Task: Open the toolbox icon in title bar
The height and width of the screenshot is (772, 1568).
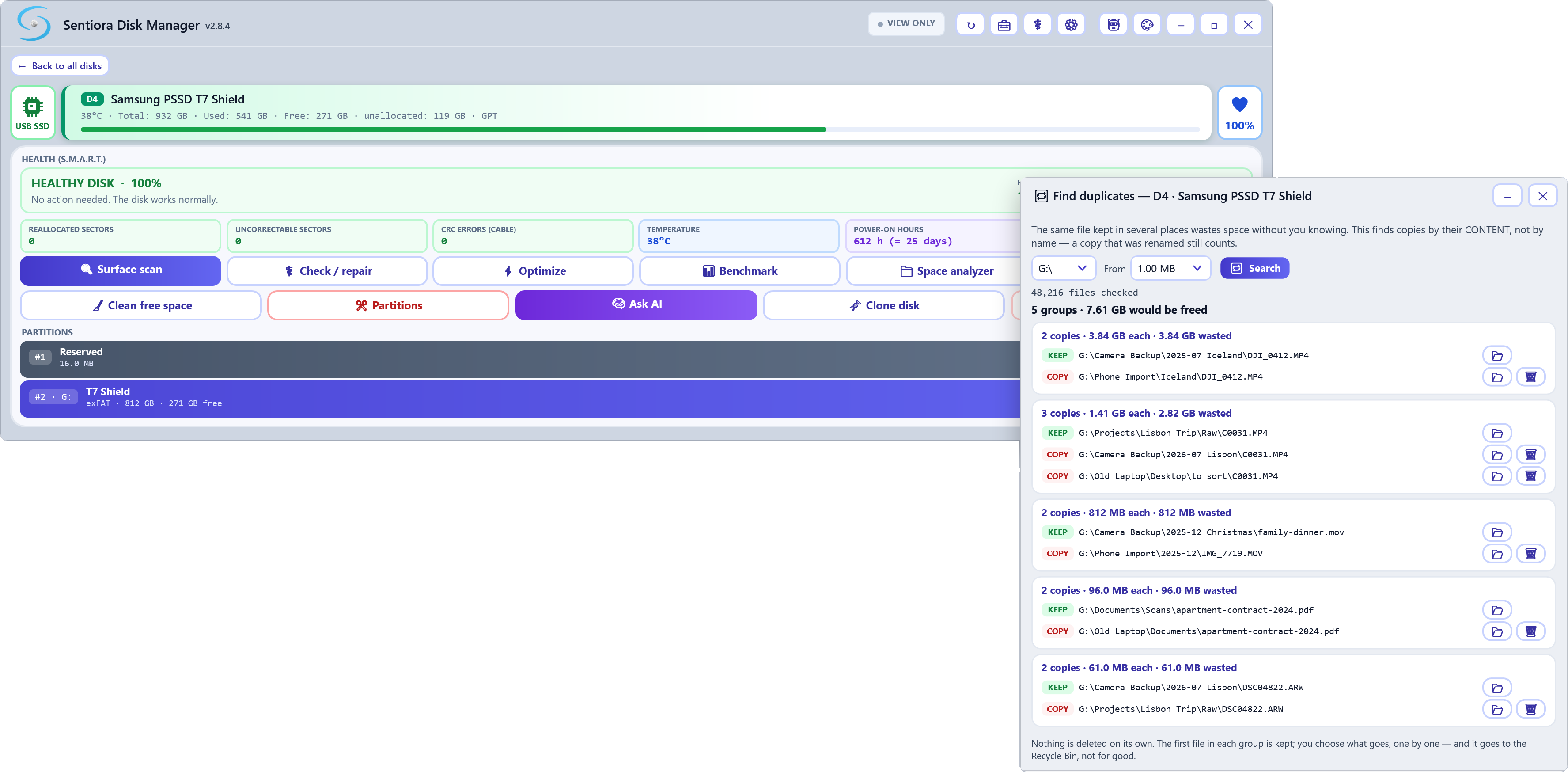Action: click(1004, 25)
